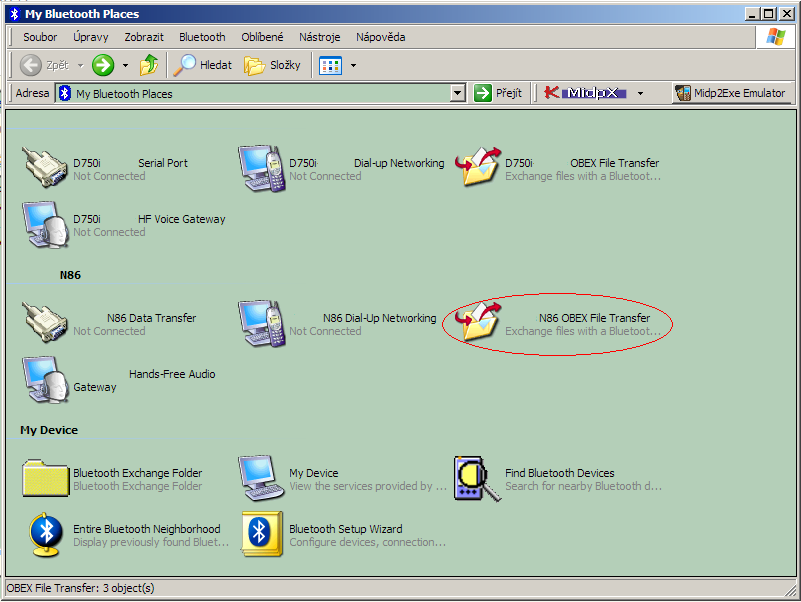The height and width of the screenshot is (602, 801).
Task: Select the N86 group header
Action: coord(70,275)
